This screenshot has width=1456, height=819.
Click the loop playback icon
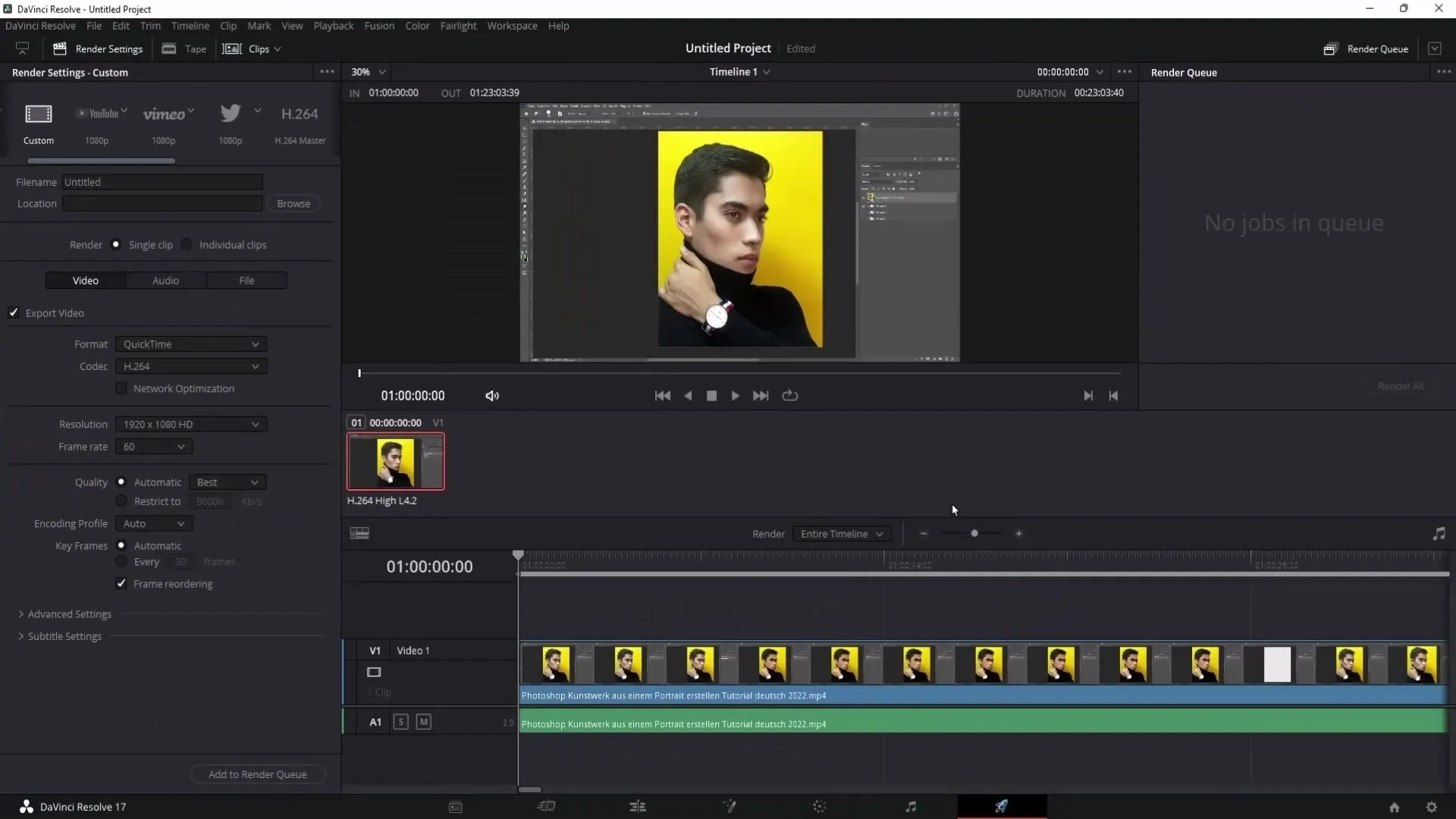(790, 395)
